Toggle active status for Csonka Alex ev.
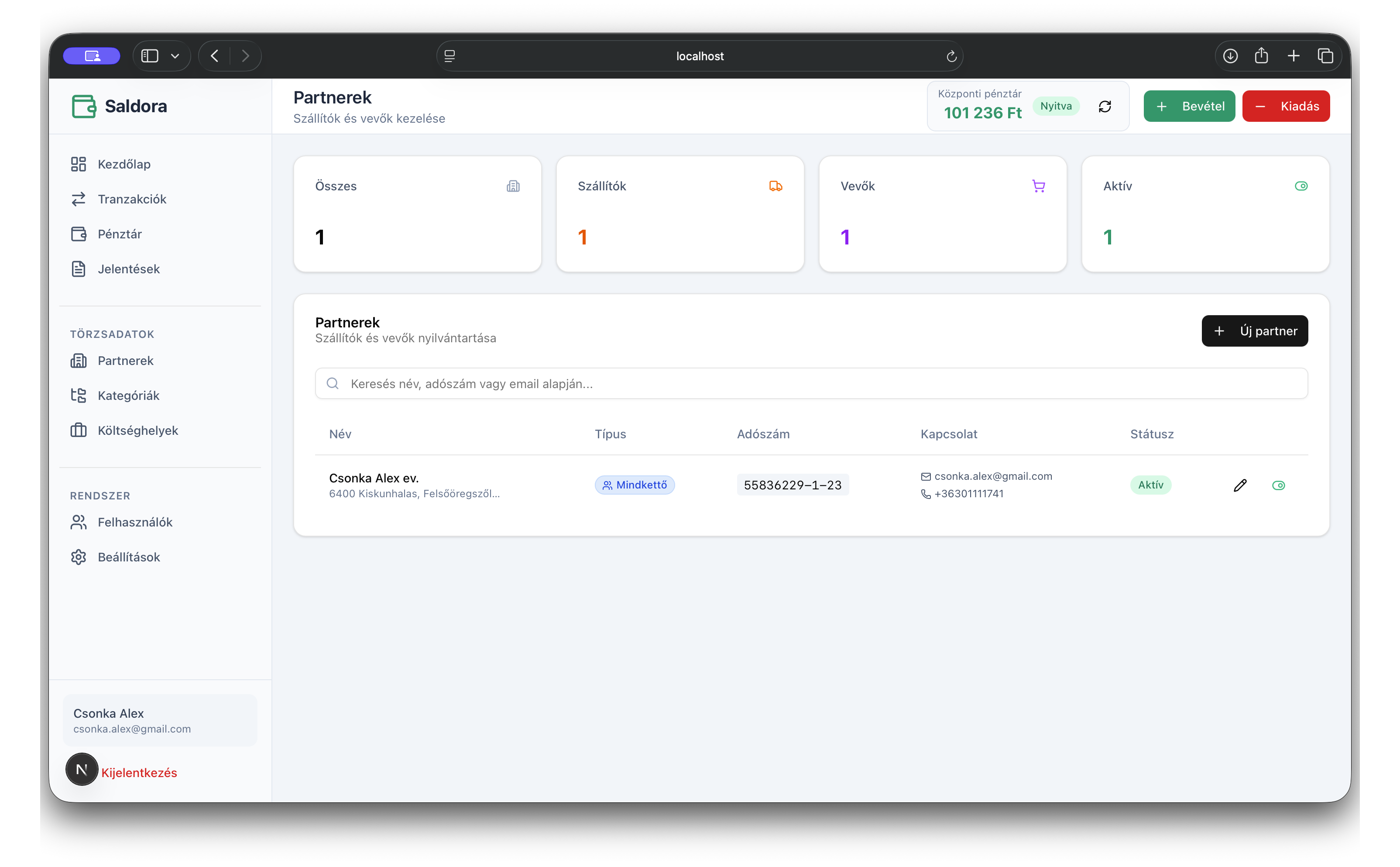This screenshot has width=1400, height=867. (x=1278, y=486)
